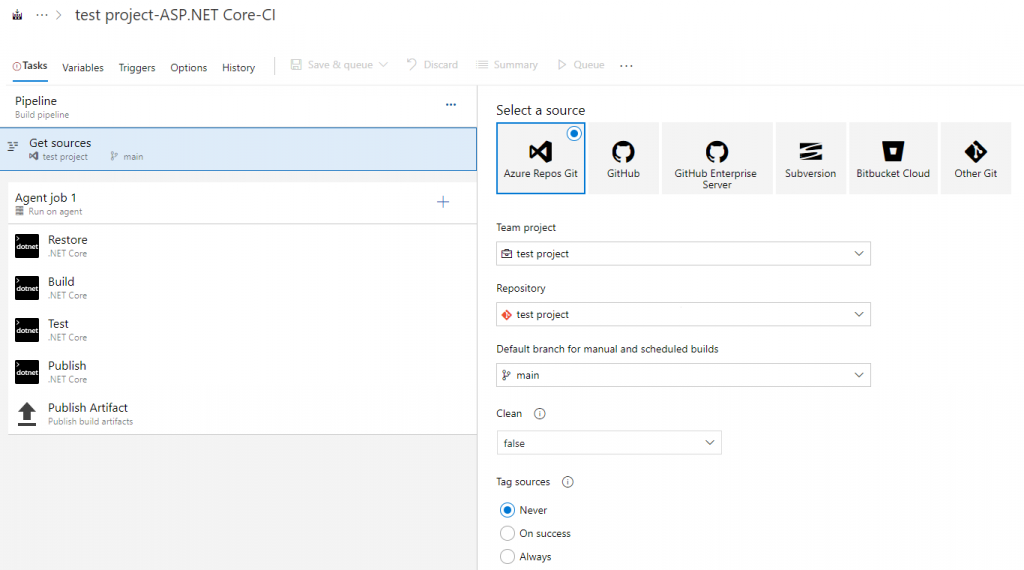Click Tag sources info icon
The image size is (1024, 570).
click(568, 482)
